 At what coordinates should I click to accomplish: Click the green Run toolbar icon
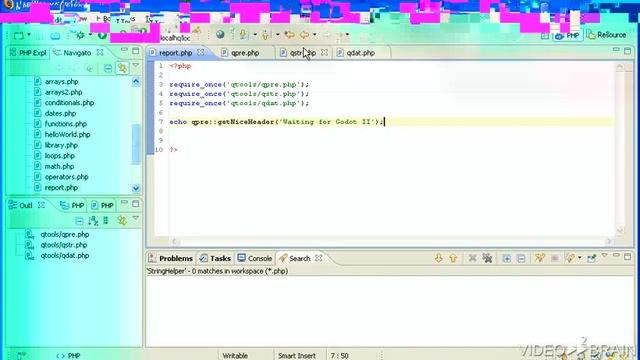(x=102, y=35)
